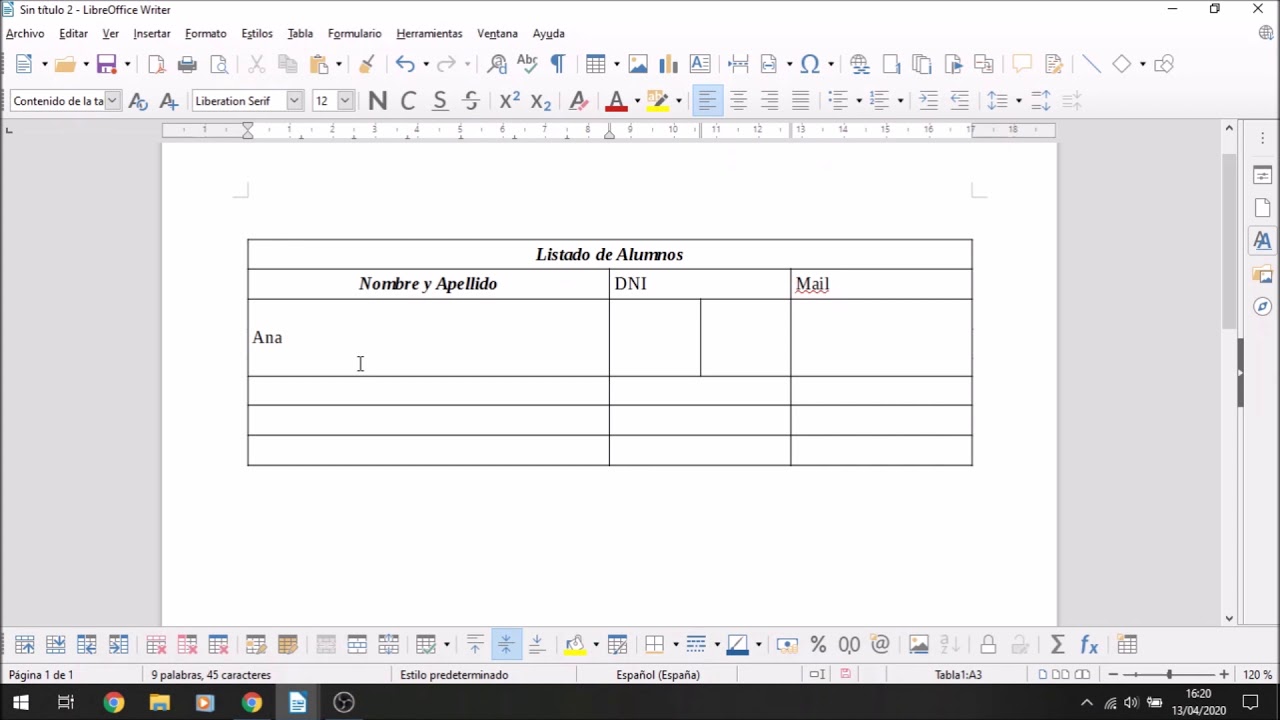Click 120 % zoom level
This screenshot has height=720, width=1280.
point(1257,675)
